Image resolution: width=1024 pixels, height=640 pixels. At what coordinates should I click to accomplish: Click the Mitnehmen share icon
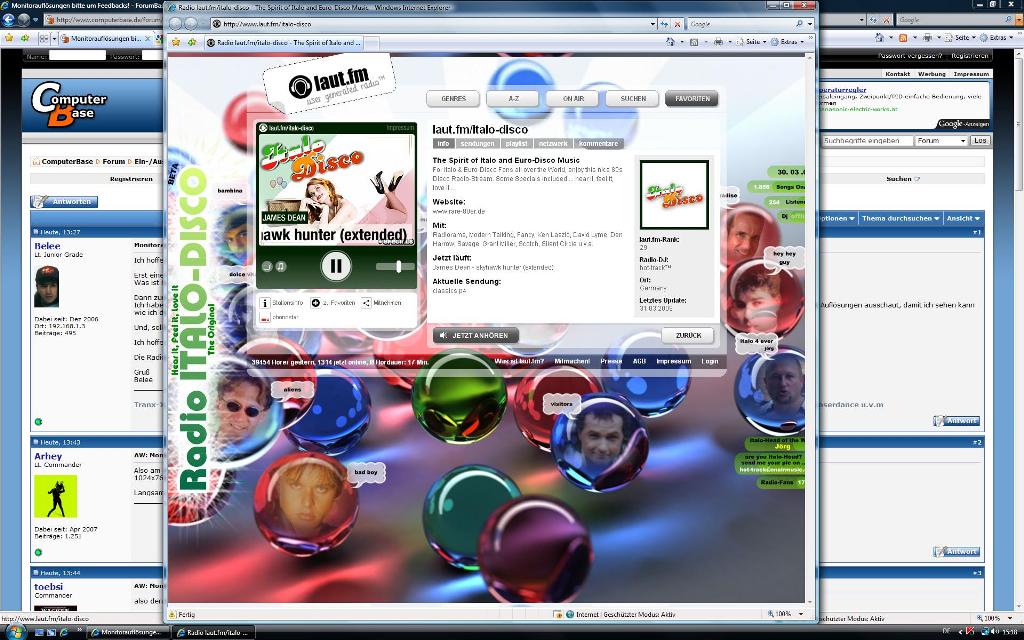[x=366, y=303]
